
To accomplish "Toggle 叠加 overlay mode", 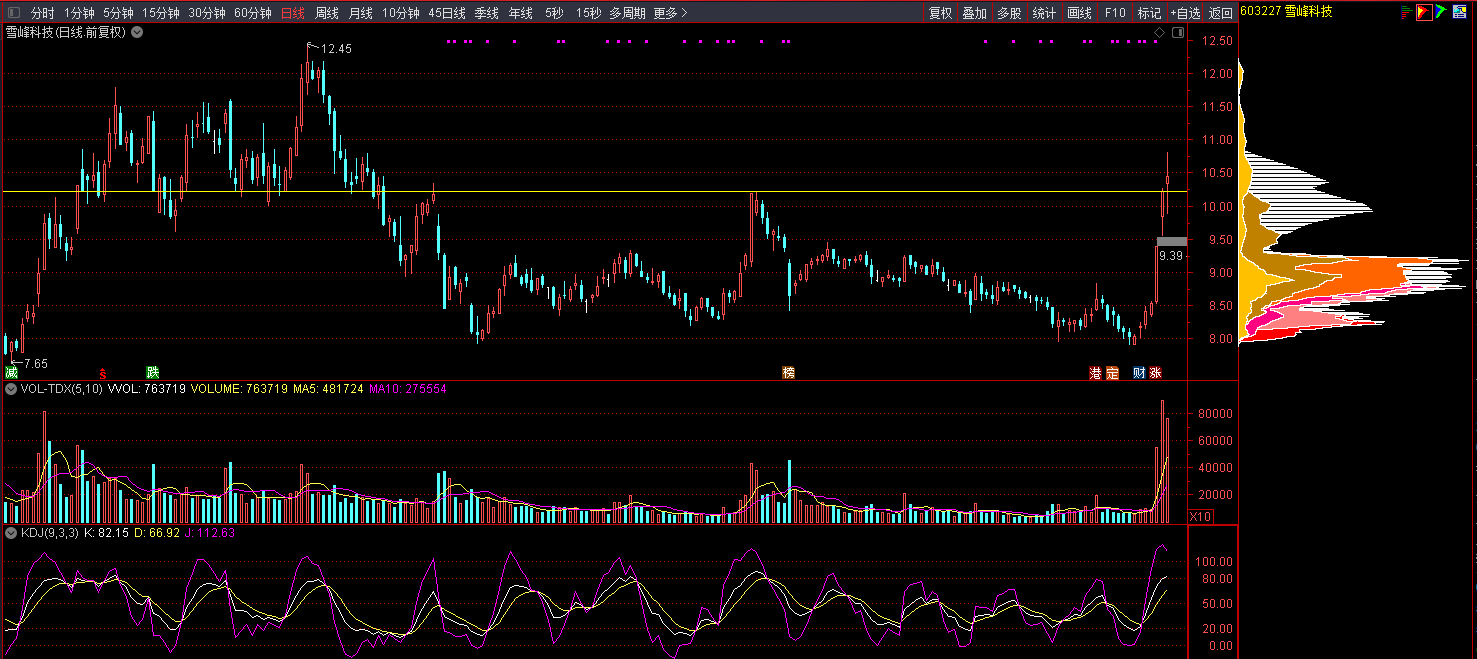I will click(x=974, y=13).
